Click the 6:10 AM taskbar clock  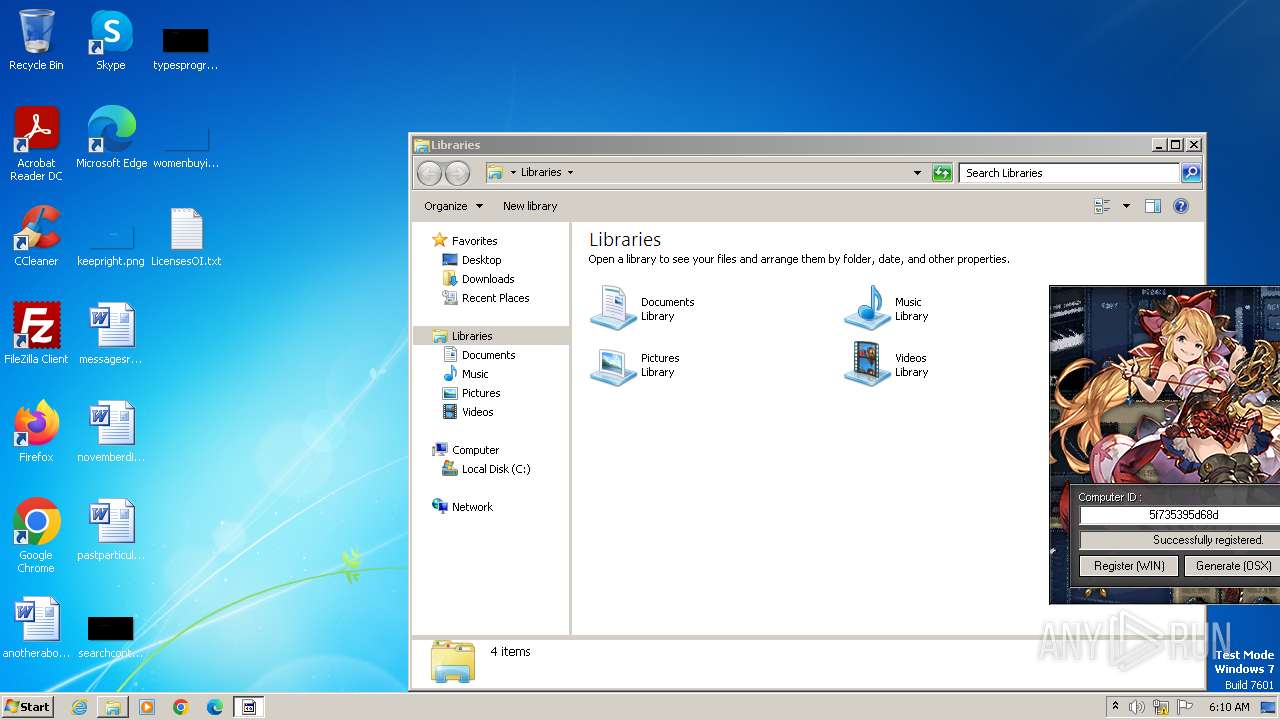[1229, 707]
